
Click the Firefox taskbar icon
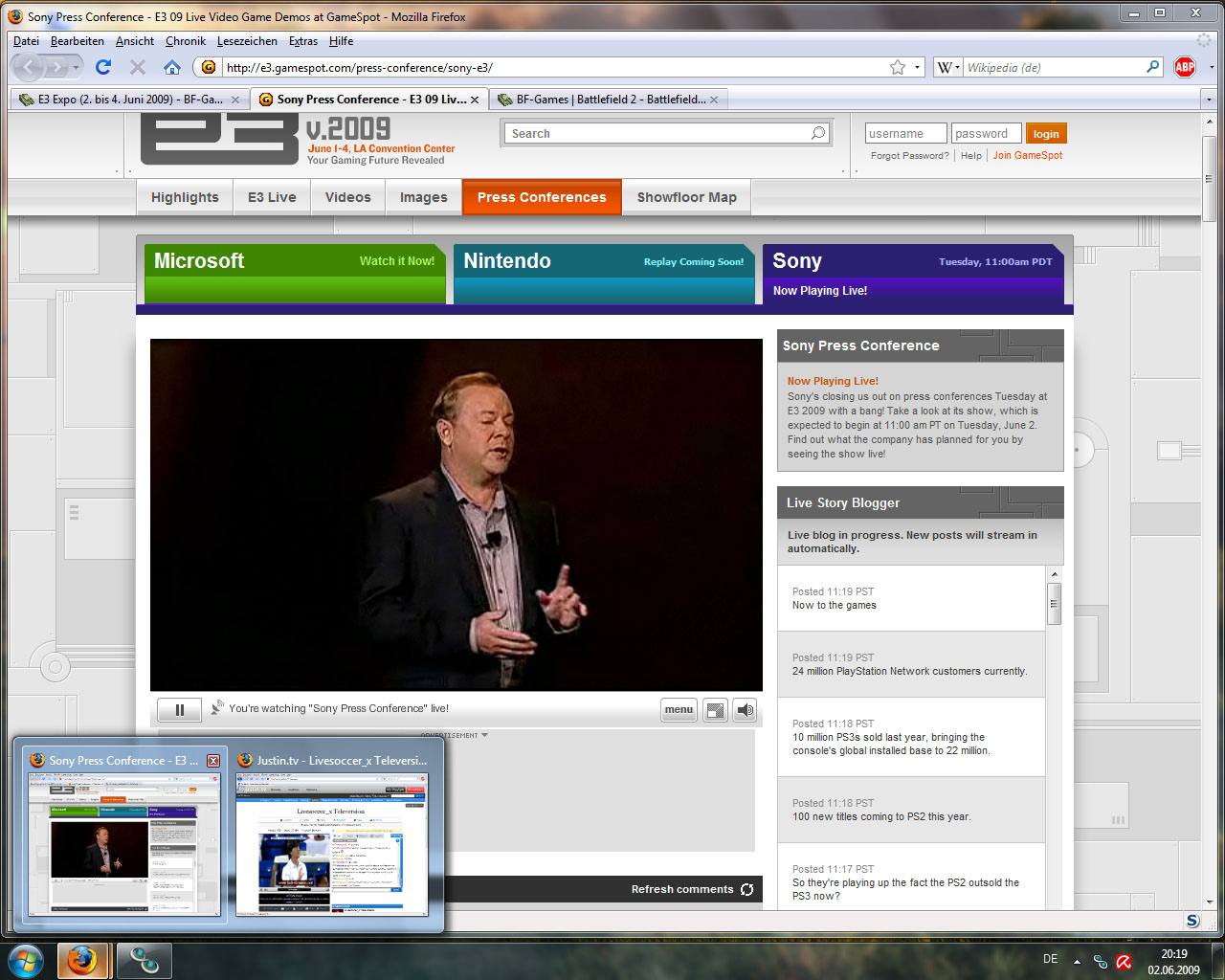82,960
